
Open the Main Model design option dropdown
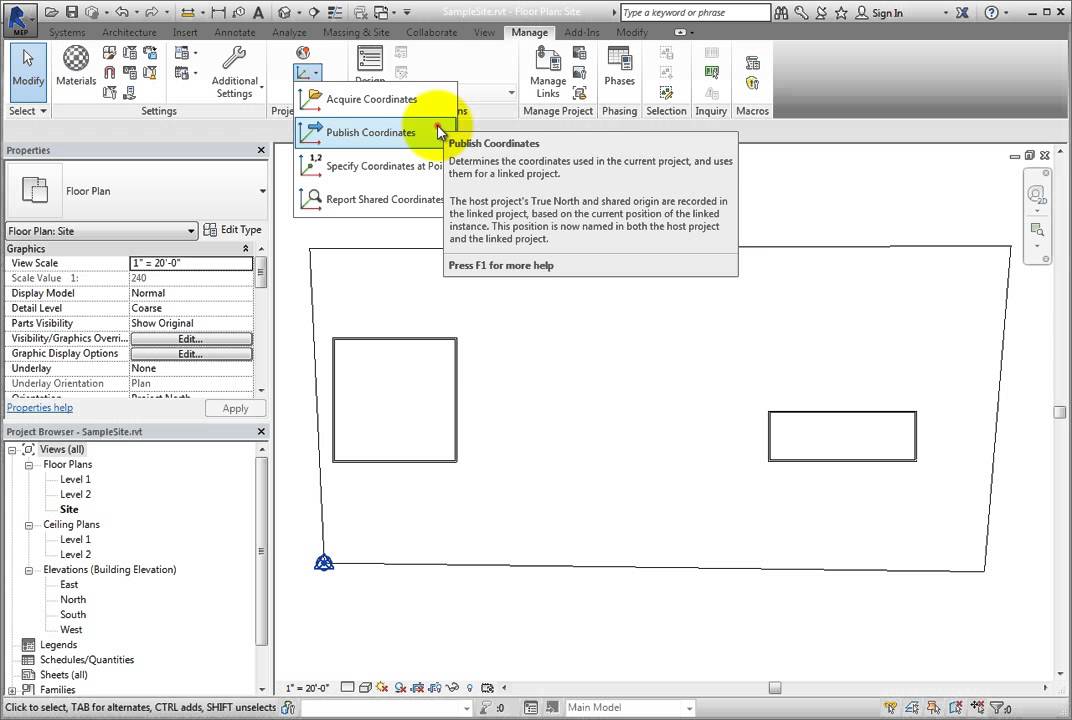pos(630,707)
